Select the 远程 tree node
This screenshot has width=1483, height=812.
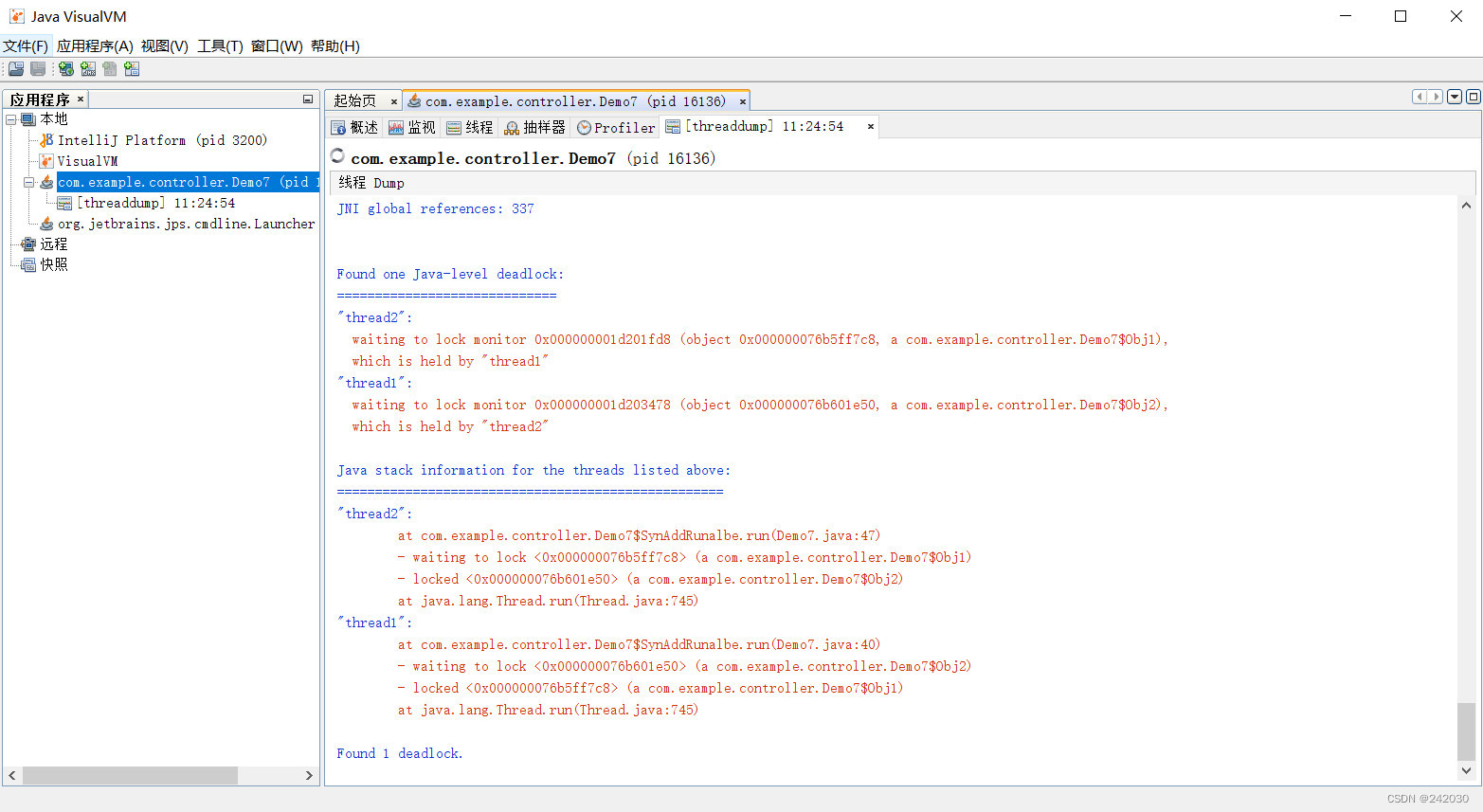click(54, 244)
